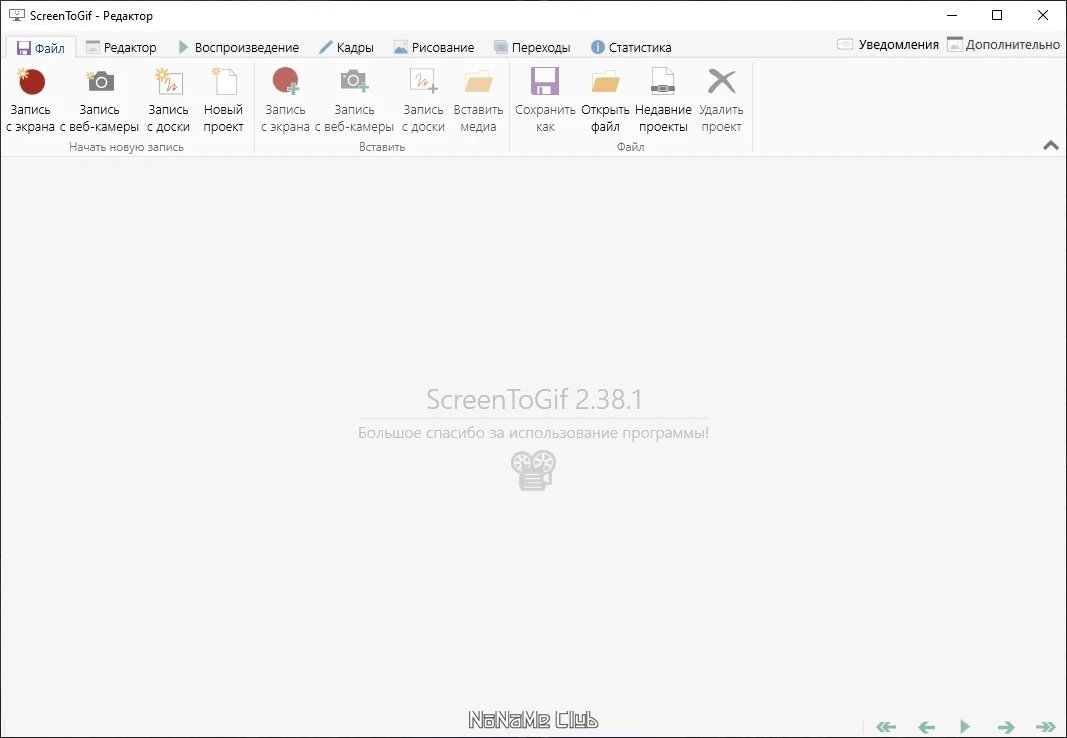Click the ScreenToGif app icon in title bar
Image resolution: width=1067 pixels, height=738 pixels.
tap(16, 15)
